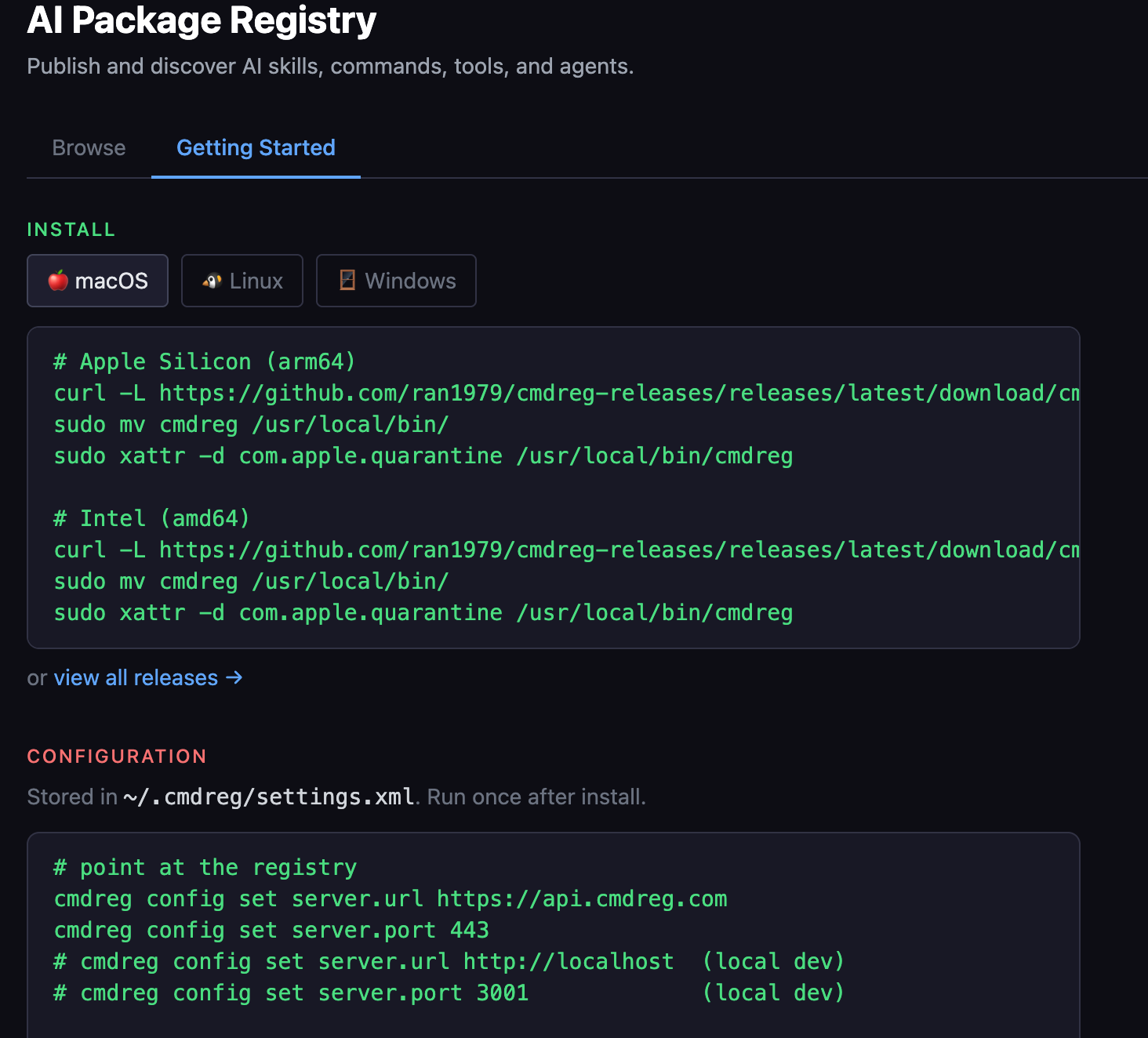Click the red apple icon on macOS button

pyautogui.click(x=58, y=280)
